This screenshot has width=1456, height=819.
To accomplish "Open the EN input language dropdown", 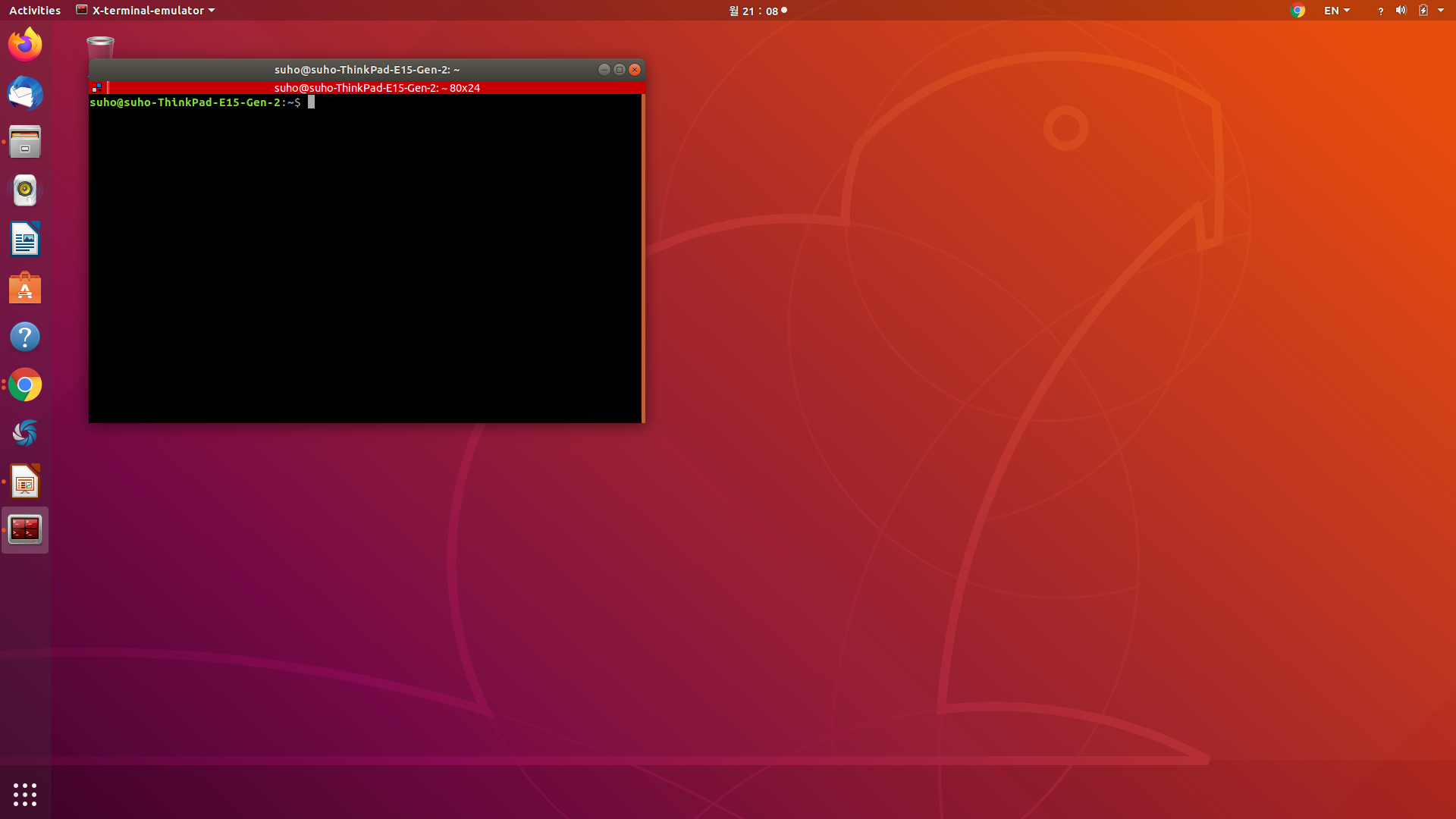I will tap(1336, 11).
